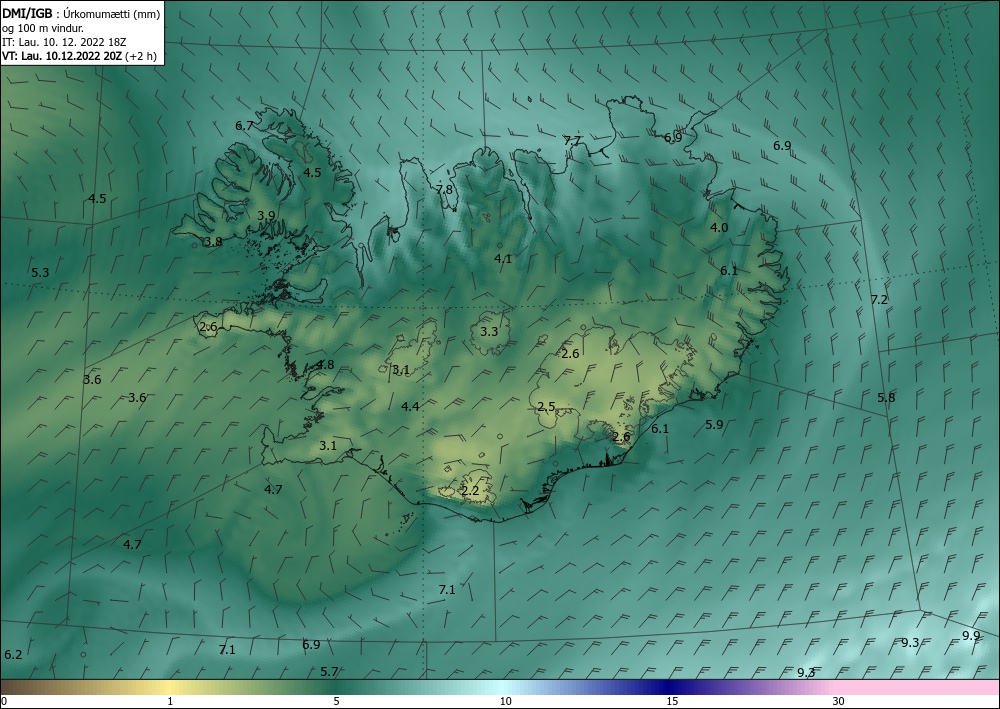Click the valid time 'VT: Lau. 10.12.2022 20Z (+2 h)'
This screenshot has height=709, width=1000.
(x=79, y=56)
